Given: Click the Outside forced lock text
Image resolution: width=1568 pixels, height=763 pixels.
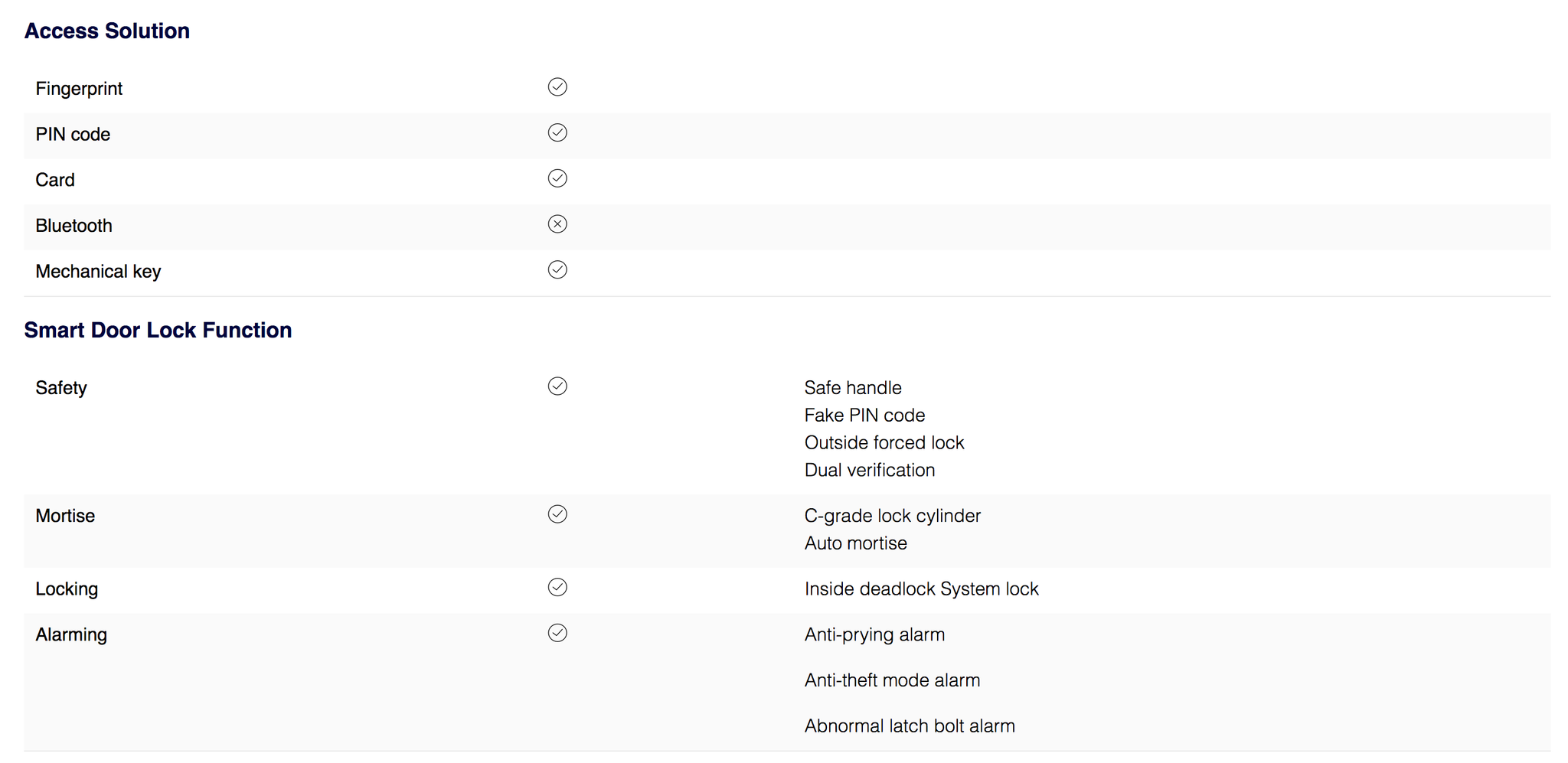Looking at the screenshot, I should click(x=884, y=443).
